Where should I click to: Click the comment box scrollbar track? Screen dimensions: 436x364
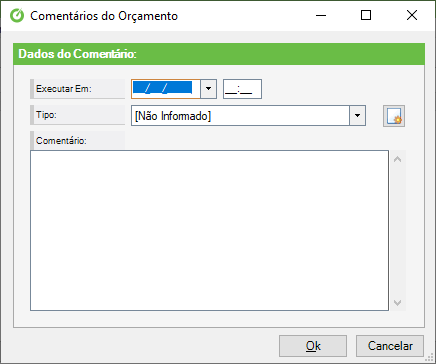click(397, 231)
